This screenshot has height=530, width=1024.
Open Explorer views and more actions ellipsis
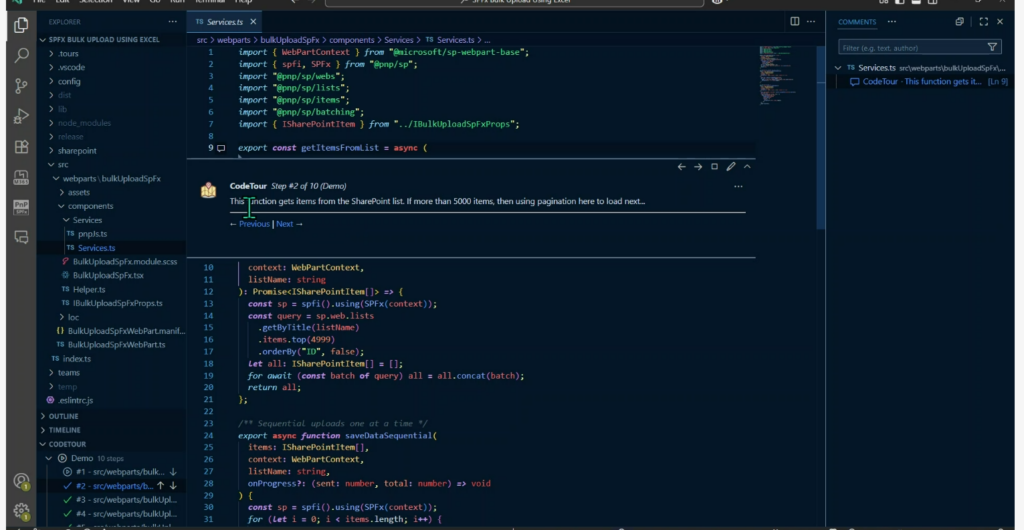pyautogui.click(x=172, y=22)
